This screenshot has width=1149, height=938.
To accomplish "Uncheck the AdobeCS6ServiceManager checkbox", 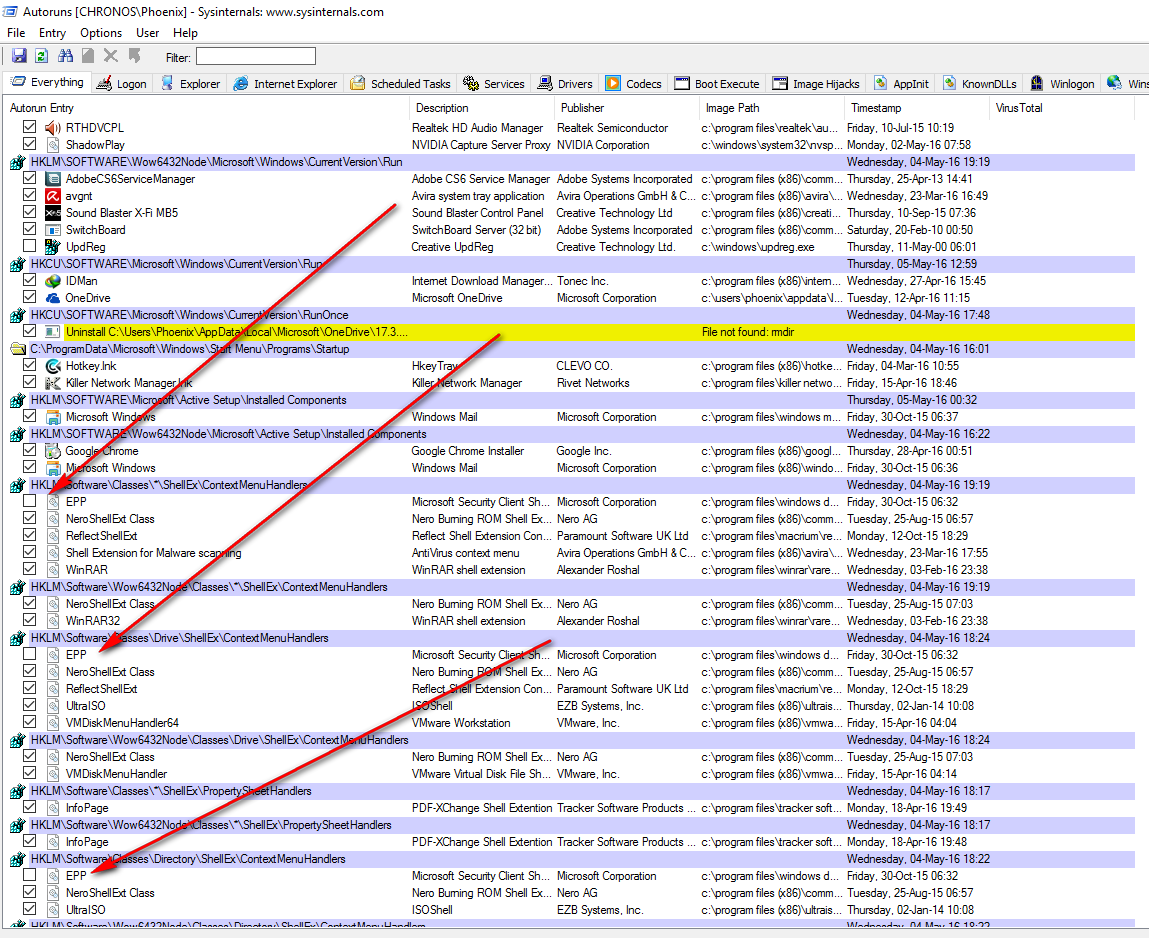I will pyautogui.click(x=29, y=178).
